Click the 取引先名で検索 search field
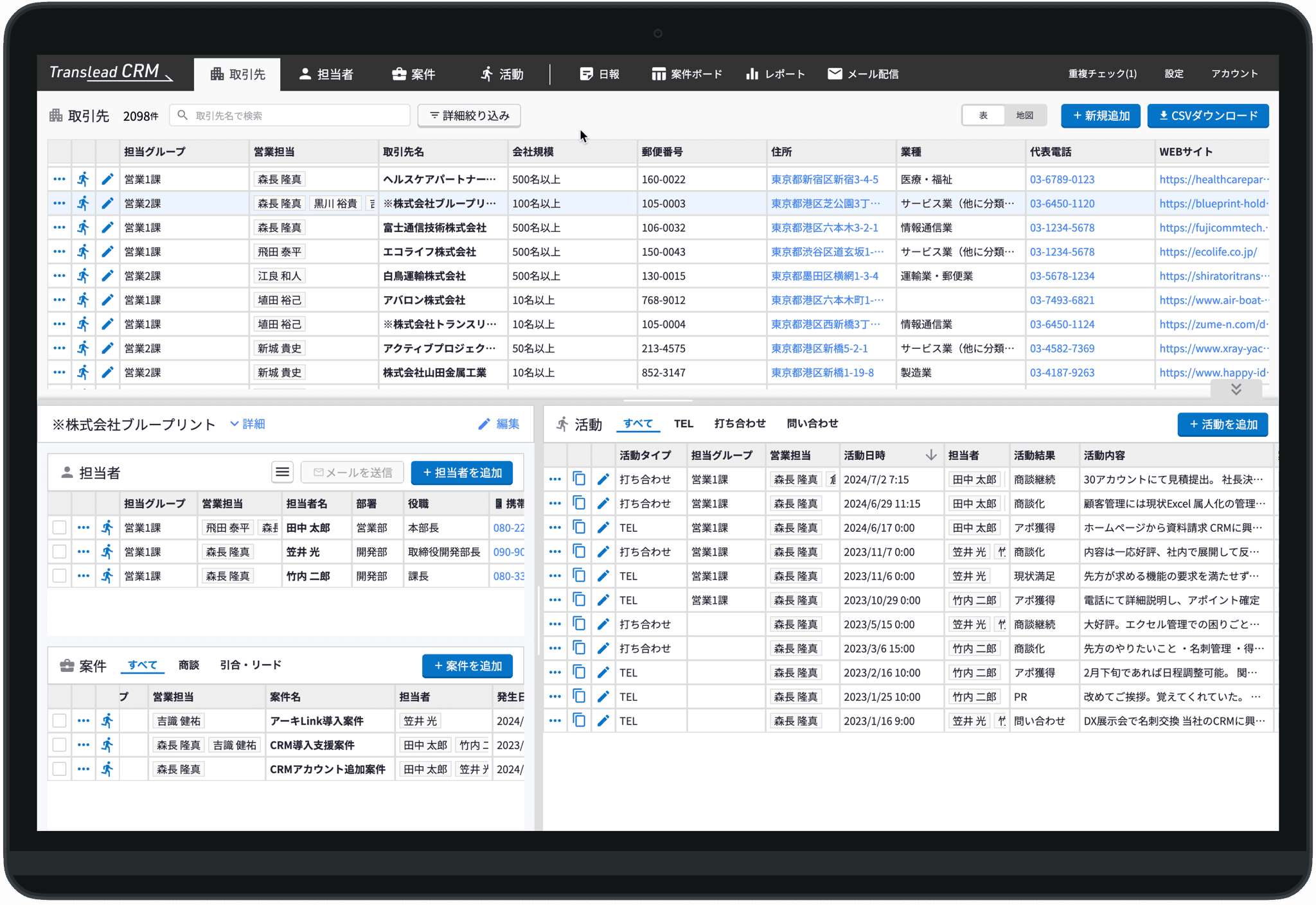This screenshot has height=905, width=1316. tap(290, 116)
